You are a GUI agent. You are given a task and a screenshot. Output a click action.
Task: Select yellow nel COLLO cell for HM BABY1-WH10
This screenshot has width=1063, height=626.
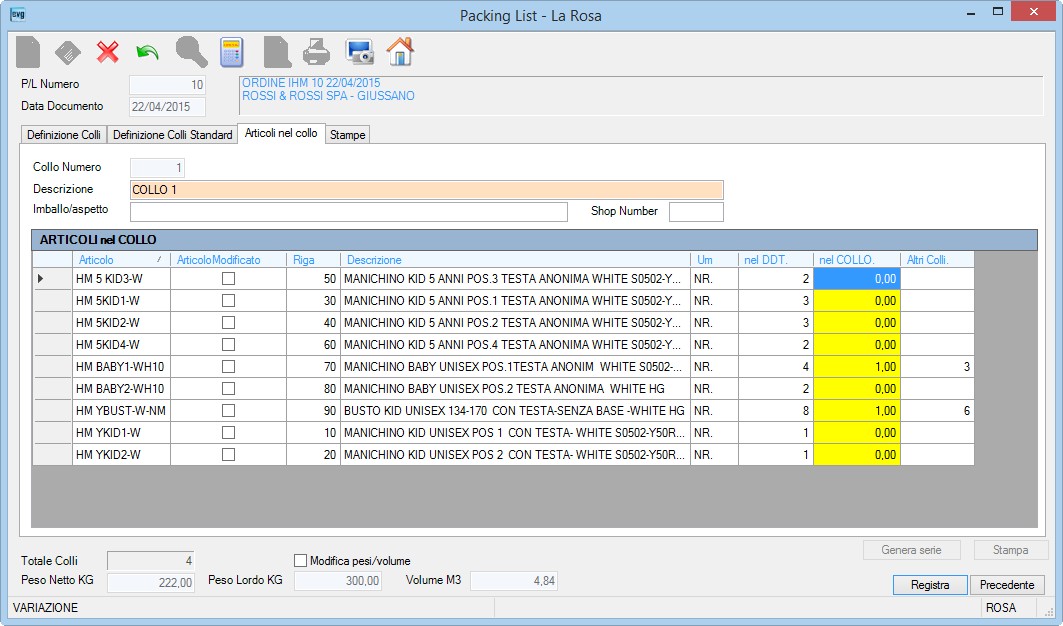(857, 367)
